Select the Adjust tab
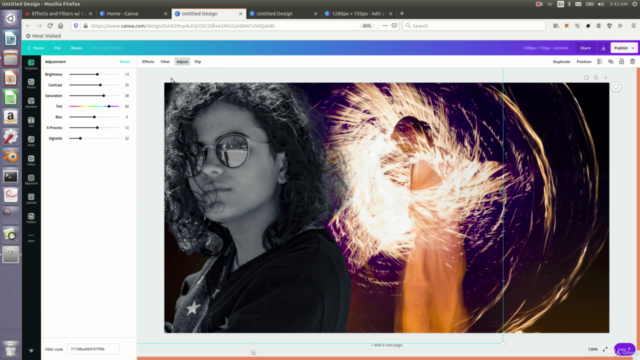This screenshot has height=360, width=640. click(x=182, y=62)
